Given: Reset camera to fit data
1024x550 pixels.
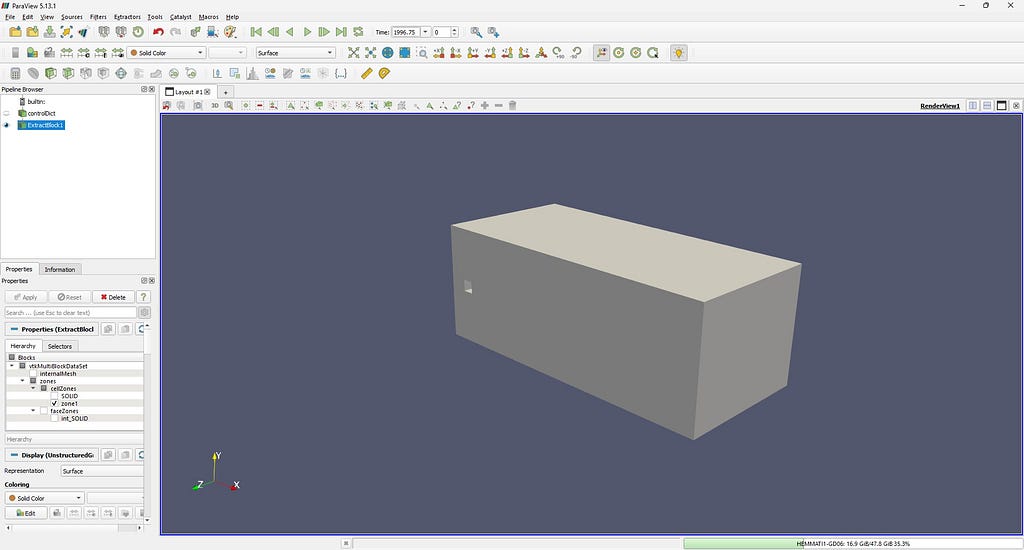Looking at the screenshot, I should click(353, 53).
